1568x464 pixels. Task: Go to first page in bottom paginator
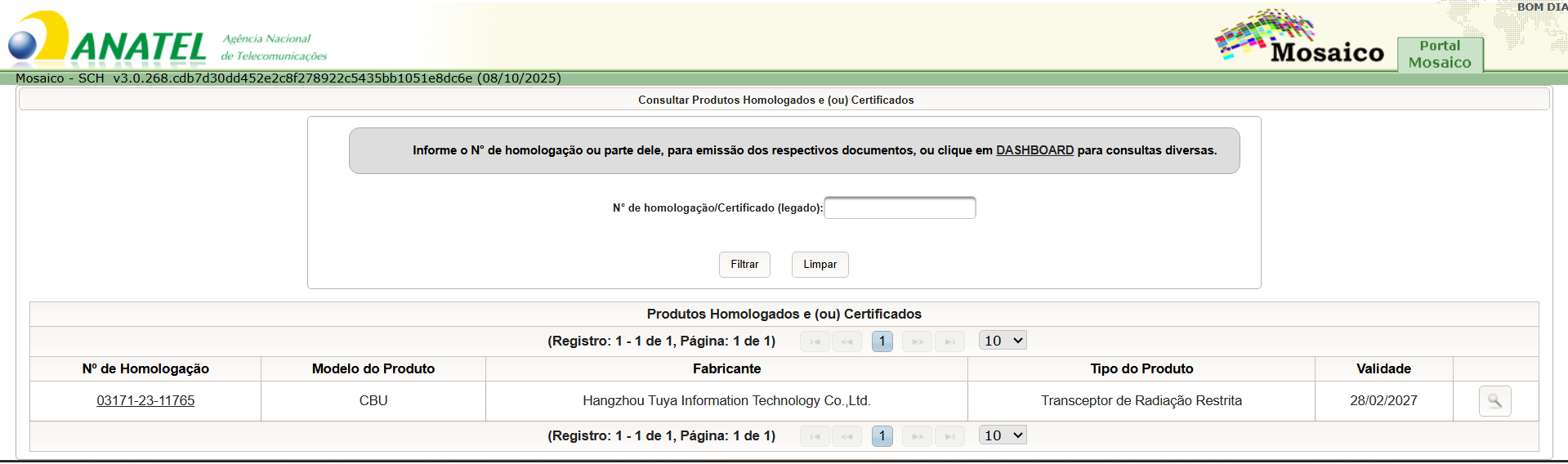click(815, 436)
